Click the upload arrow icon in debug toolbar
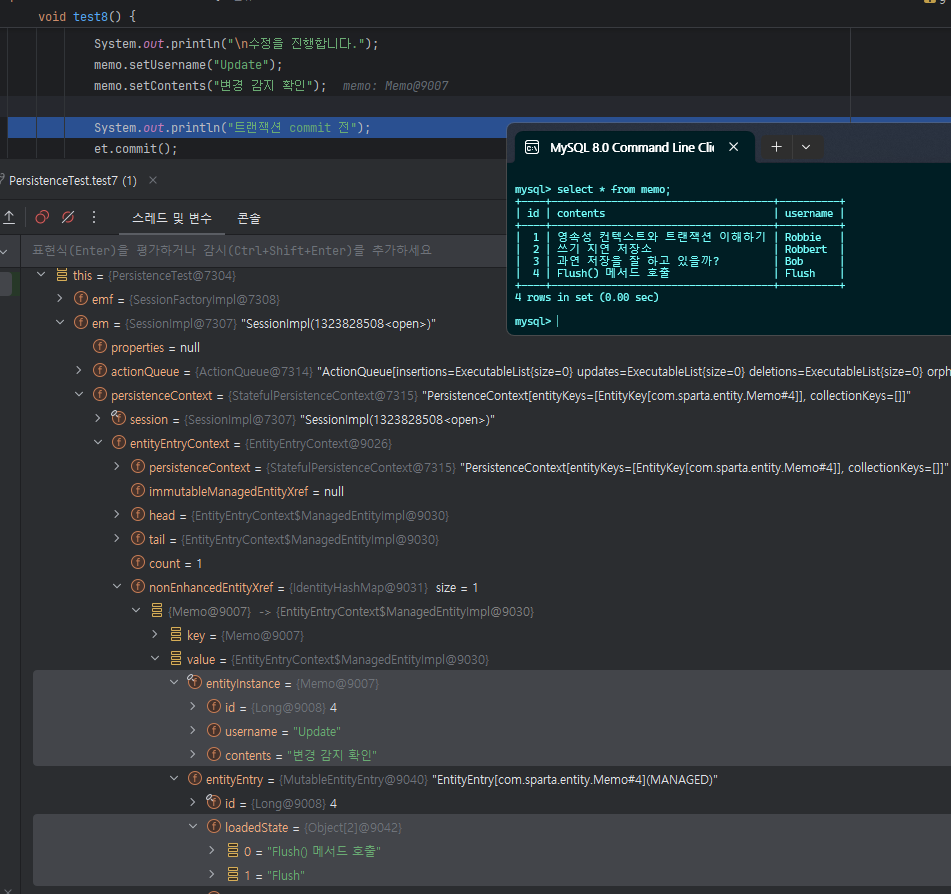Screen dimensions: 951x894 9,217
